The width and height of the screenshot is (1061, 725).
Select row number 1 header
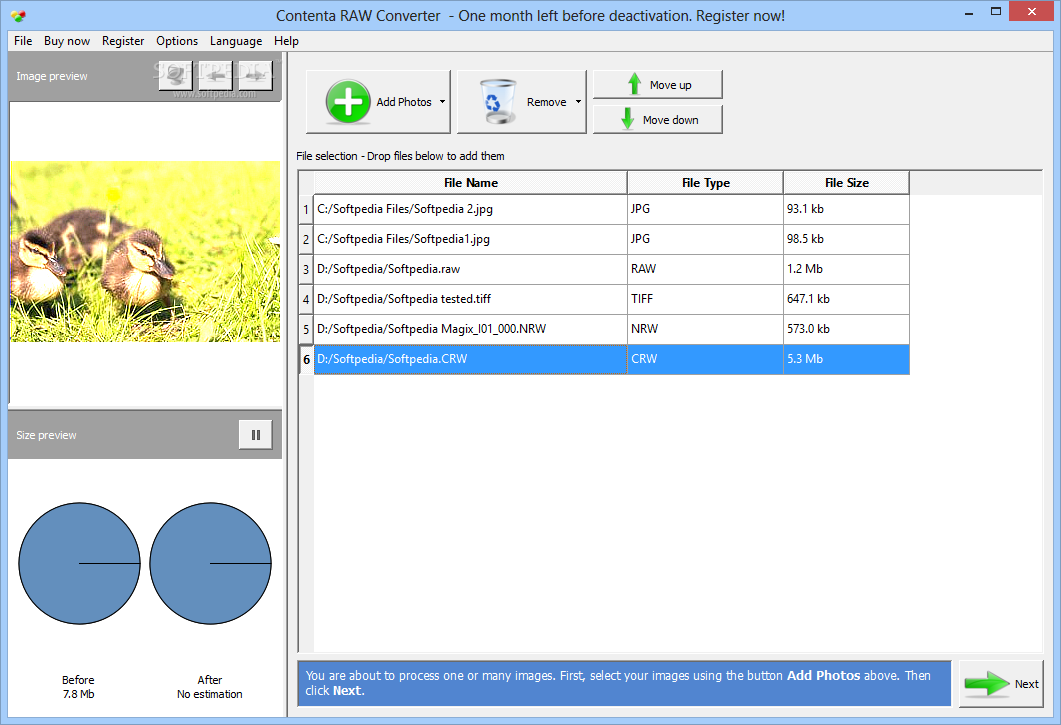pos(306,210)
